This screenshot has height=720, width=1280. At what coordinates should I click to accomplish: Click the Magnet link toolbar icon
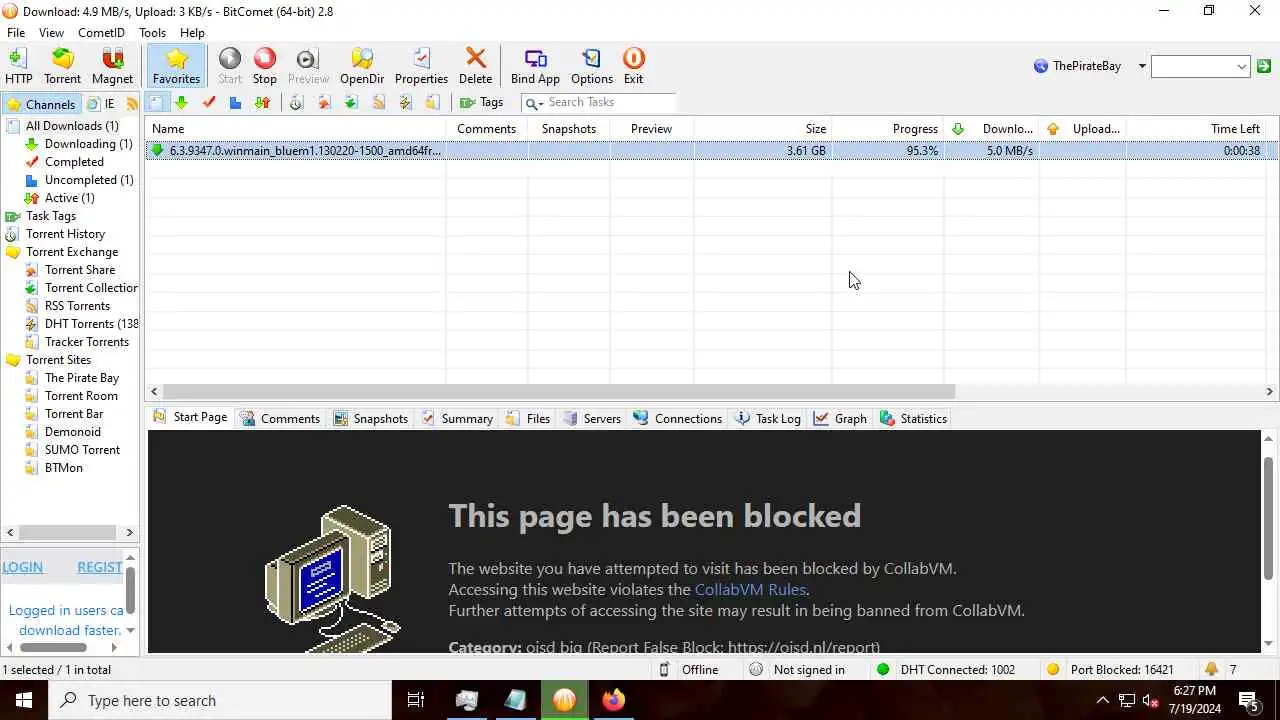112,66
